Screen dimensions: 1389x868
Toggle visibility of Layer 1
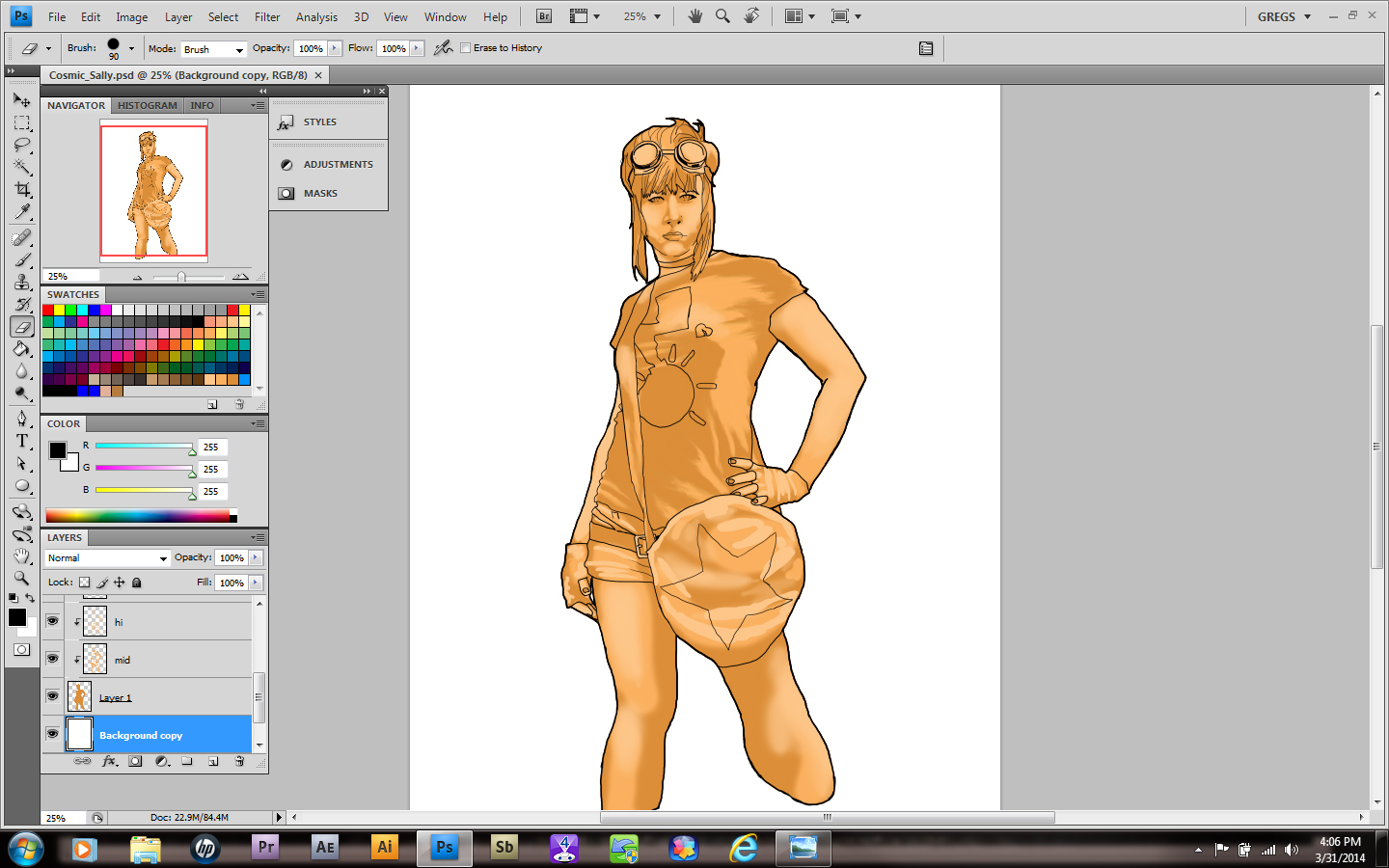coord(53,696)
